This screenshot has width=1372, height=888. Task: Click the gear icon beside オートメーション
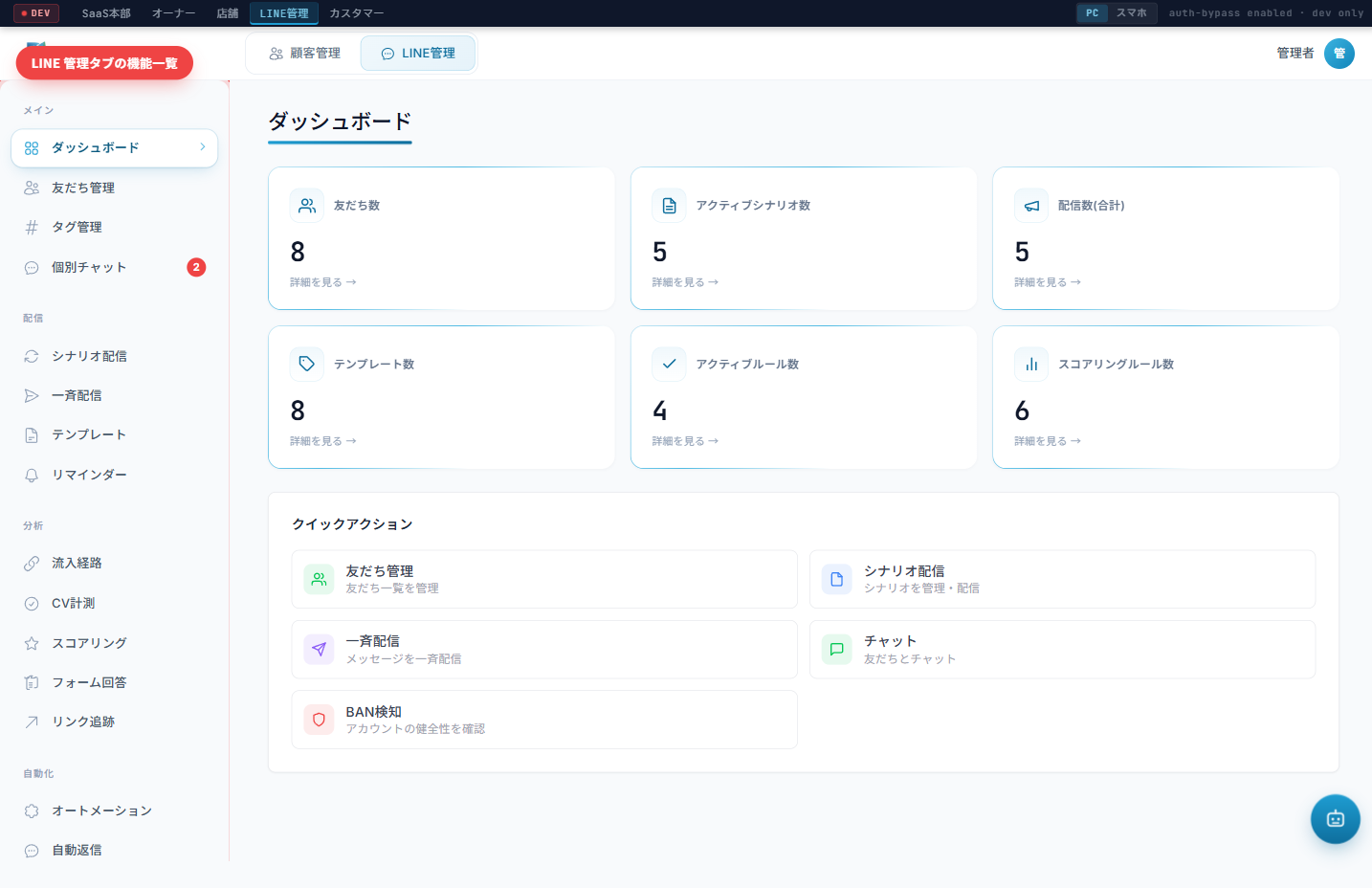tap(32, 810)
